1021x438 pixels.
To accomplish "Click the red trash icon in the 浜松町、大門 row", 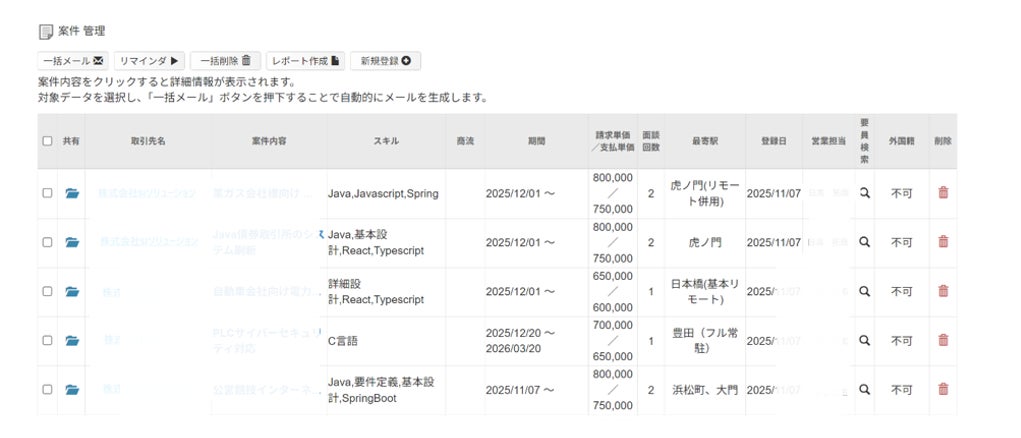I will 943,389.
